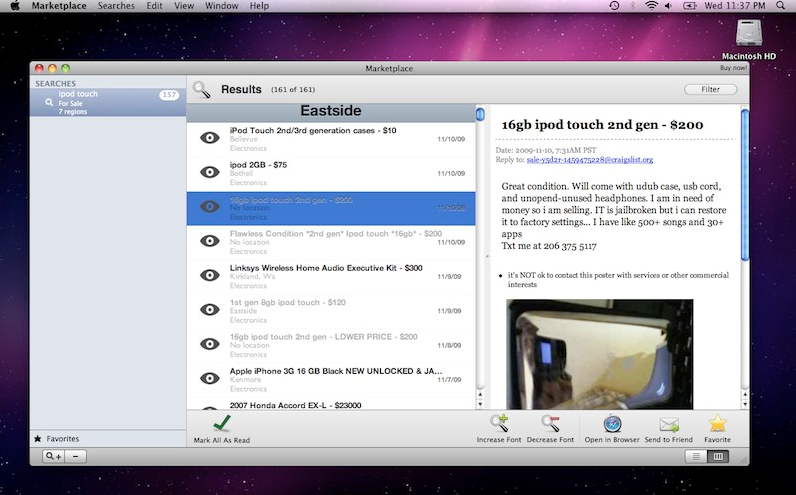Click the Filter button

[x=710, y=90]
